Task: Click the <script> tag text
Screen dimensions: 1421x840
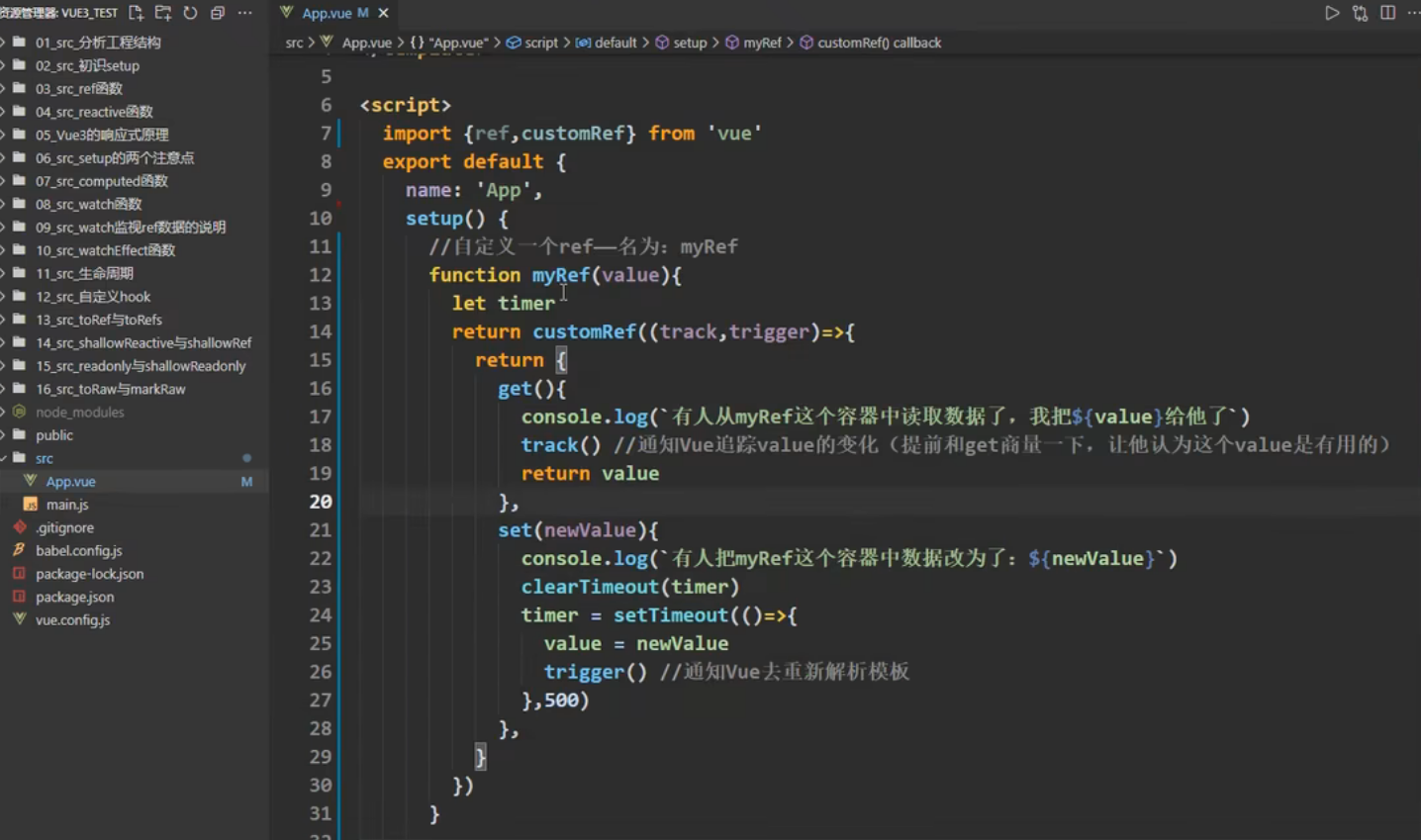Action: coord(406,105)
